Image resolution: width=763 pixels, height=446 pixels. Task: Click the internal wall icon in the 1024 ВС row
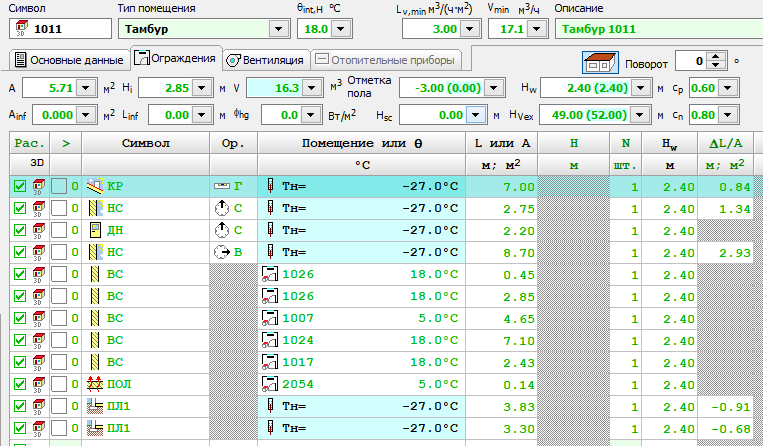tap(95, 340)
